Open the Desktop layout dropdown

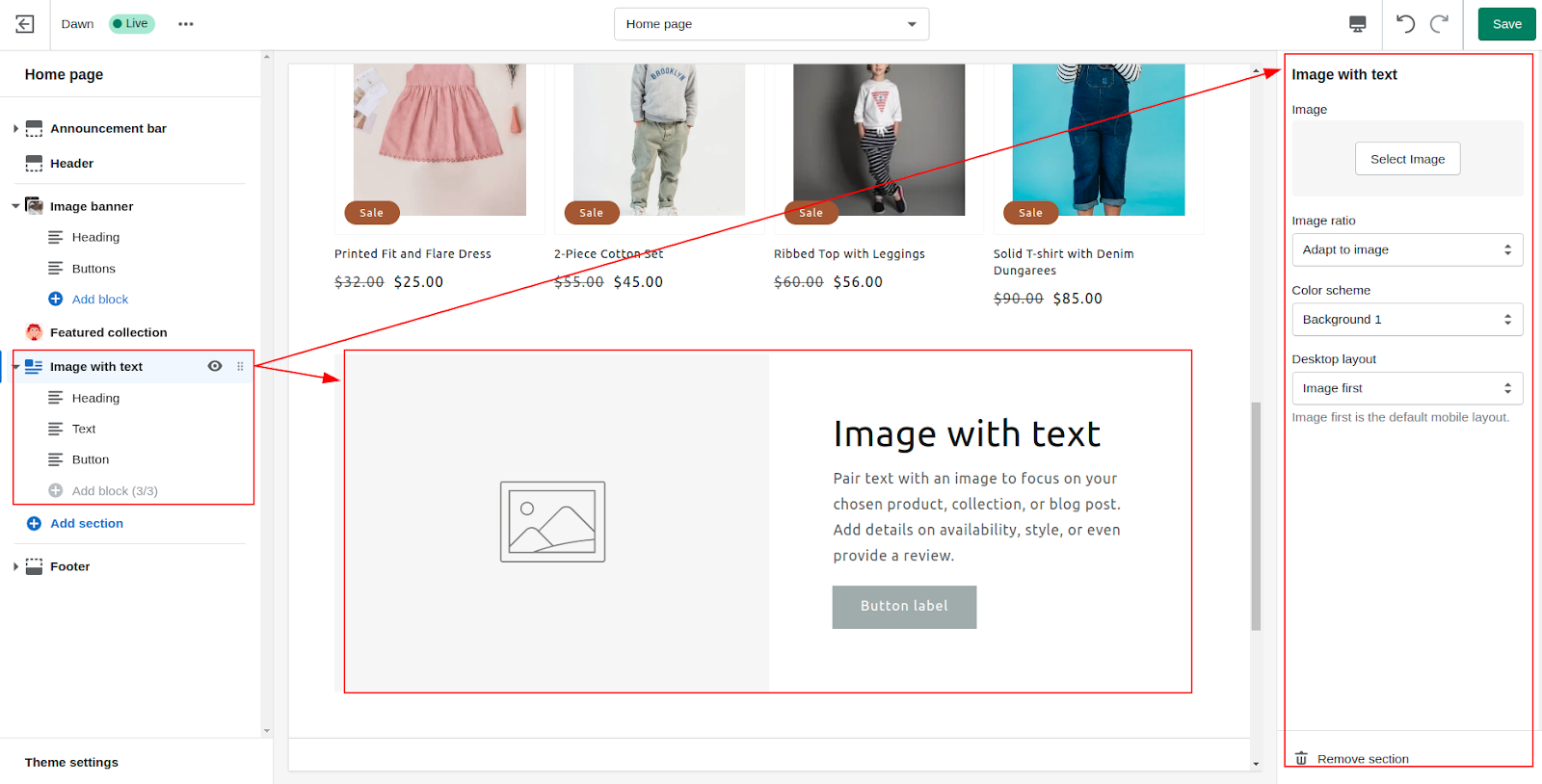coord(1407,388)
